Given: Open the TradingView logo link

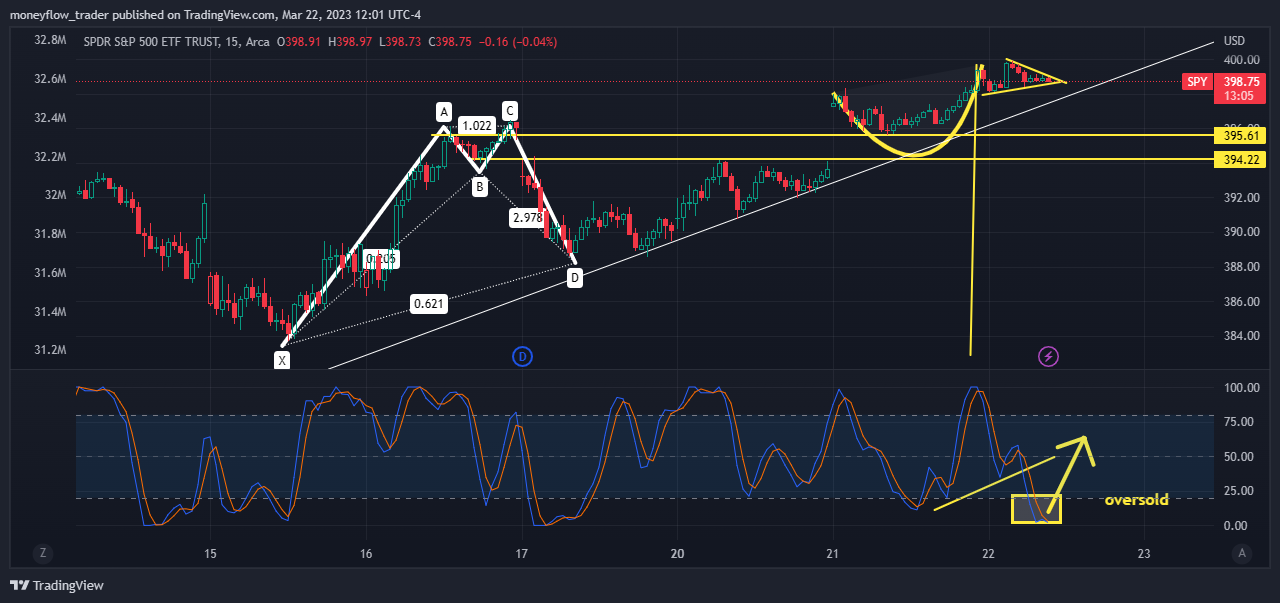Looking at the screenshot, I should [57, 585].
